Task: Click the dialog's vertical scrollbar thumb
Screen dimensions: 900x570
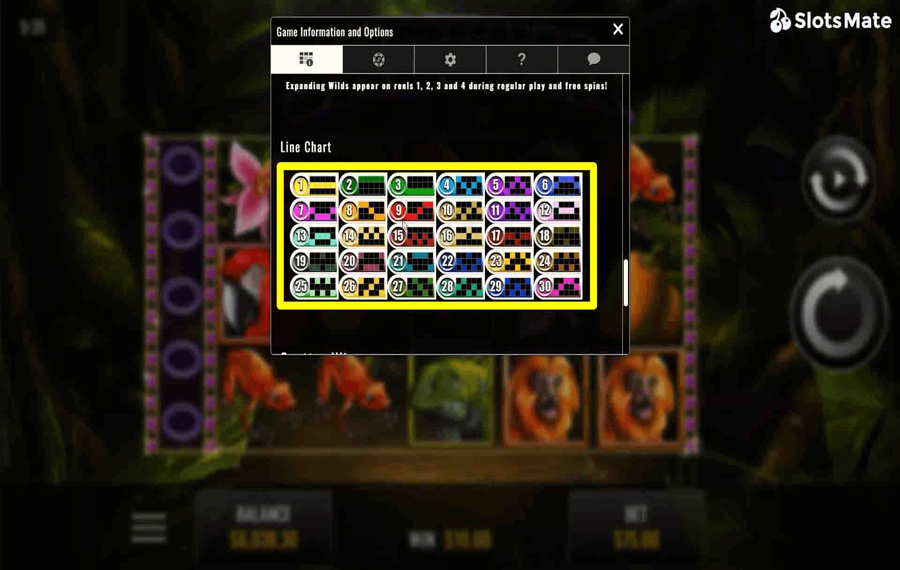Action: click(x=626, y=282)
